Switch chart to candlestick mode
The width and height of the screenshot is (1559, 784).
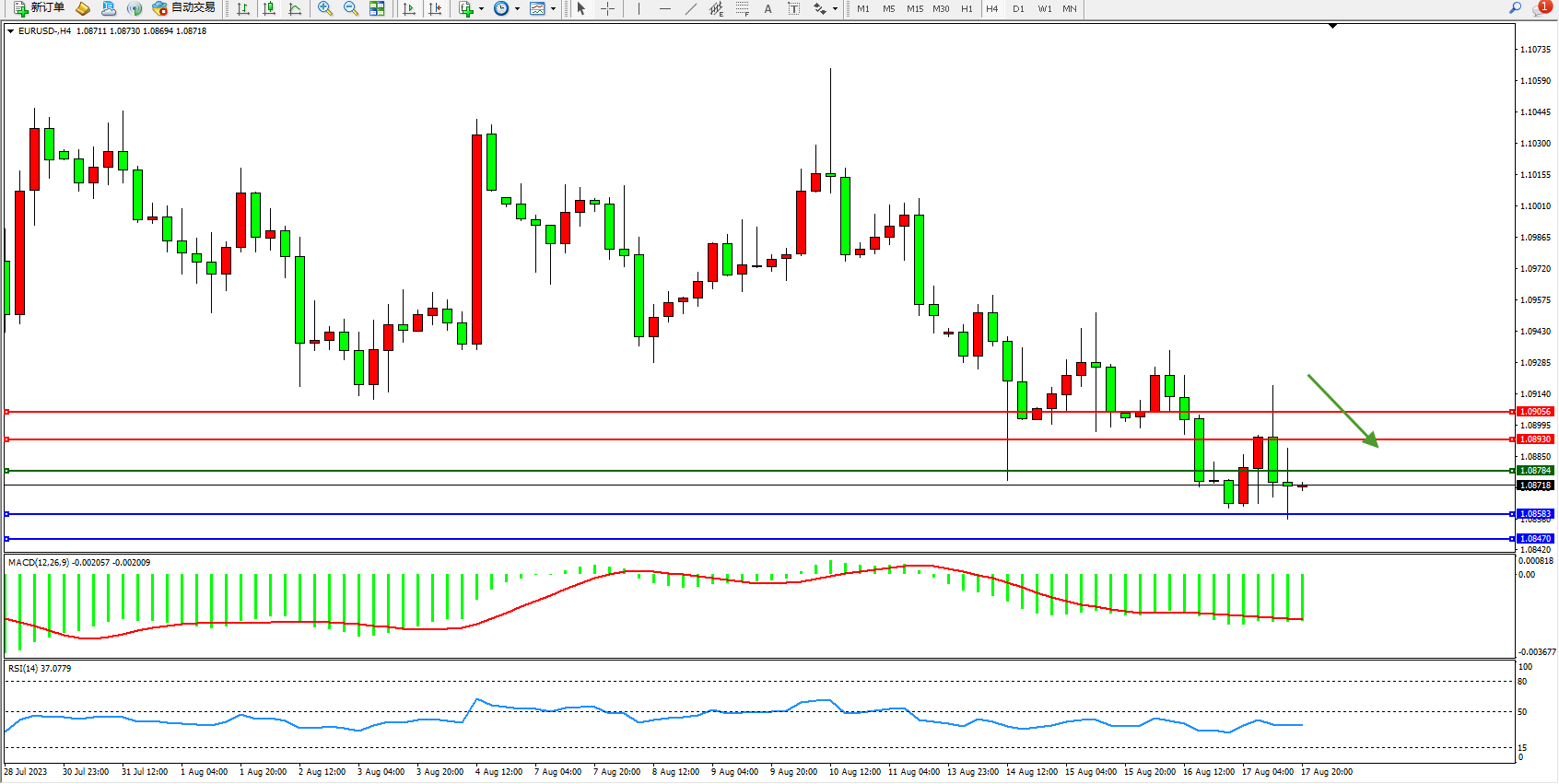pyautogui.click(x=269, y=8)
